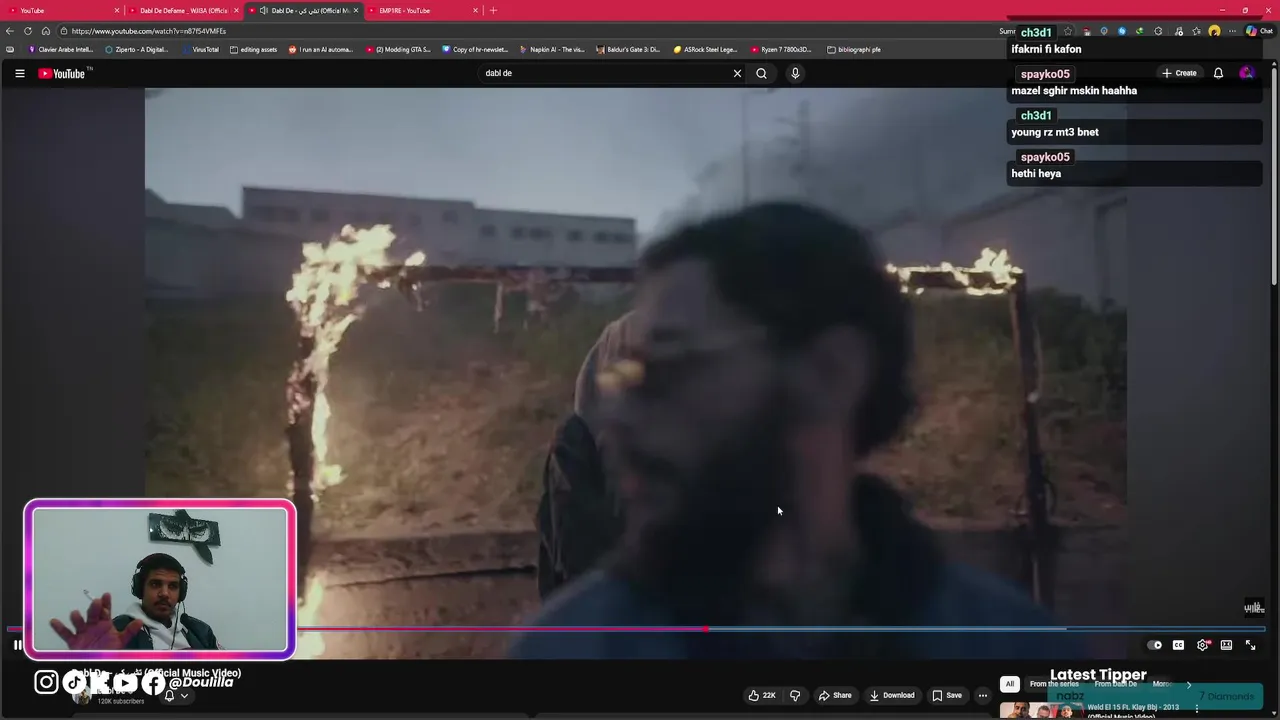Image resolution: width=1280 pixels, height=720 pixels.
Task: Switch to EMP1RE - YouTube tab
Action: click(x=423, y=10)
